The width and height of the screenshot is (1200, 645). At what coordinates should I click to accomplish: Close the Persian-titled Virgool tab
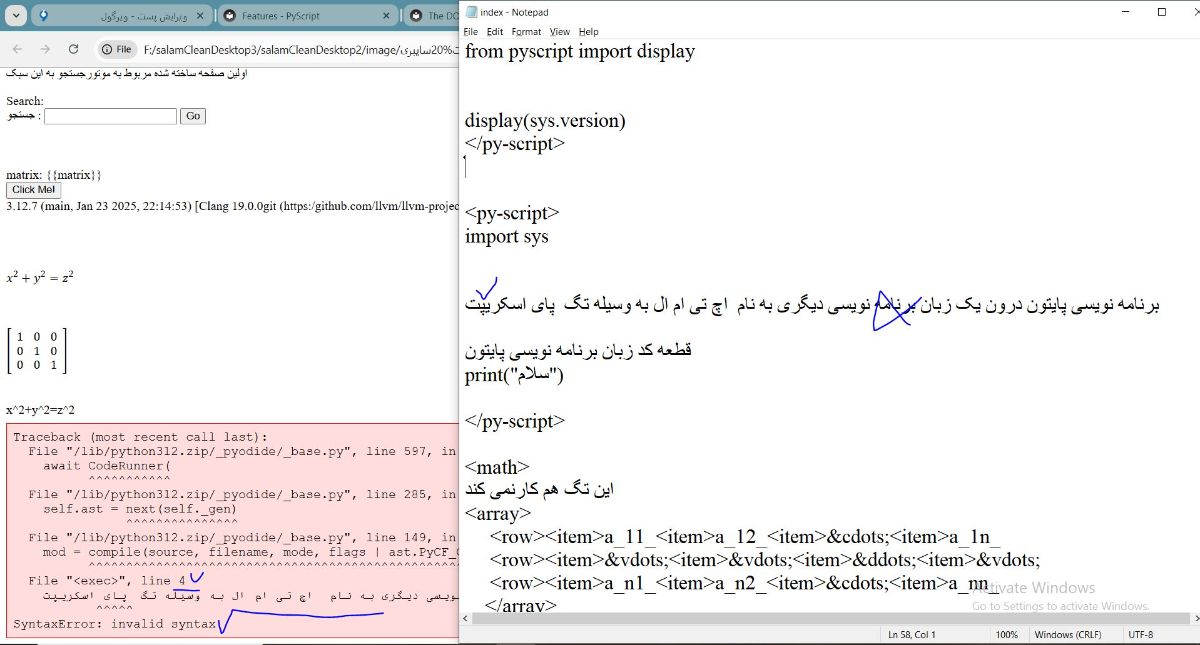[x=200, y=16]
